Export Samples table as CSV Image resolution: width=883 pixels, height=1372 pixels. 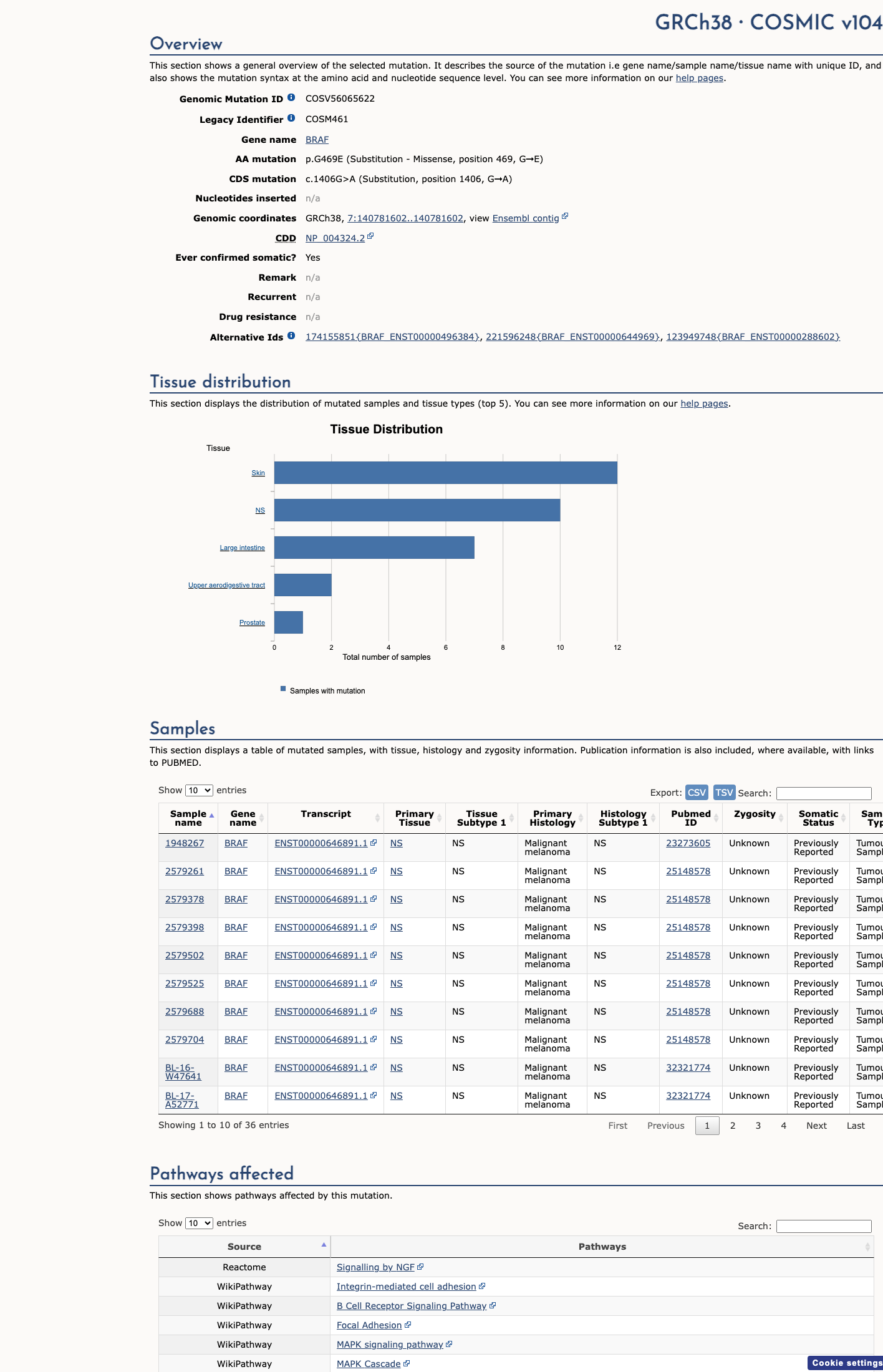tap(697, 792)
